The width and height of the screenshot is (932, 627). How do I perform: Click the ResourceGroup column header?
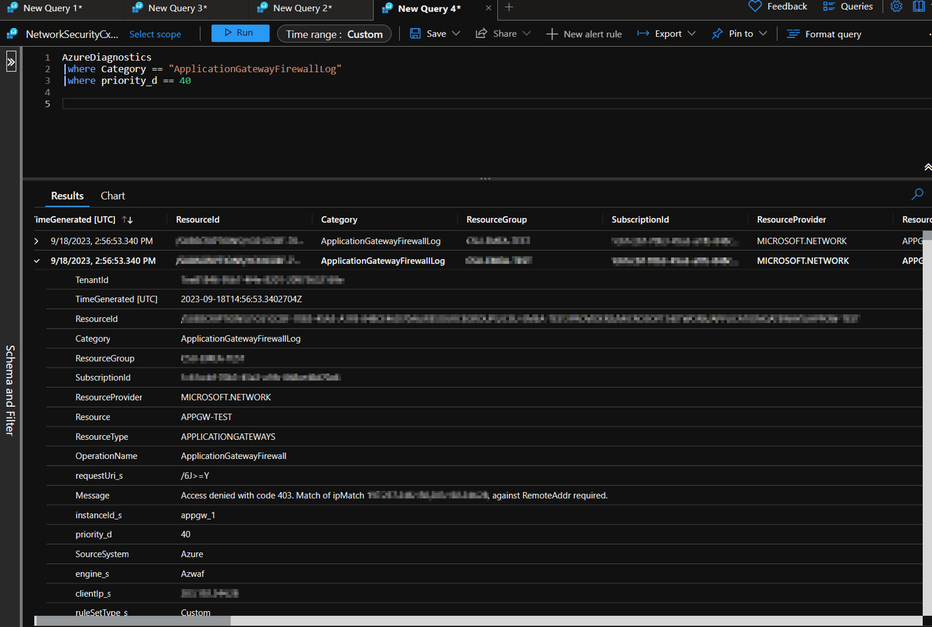pos(496,220)
